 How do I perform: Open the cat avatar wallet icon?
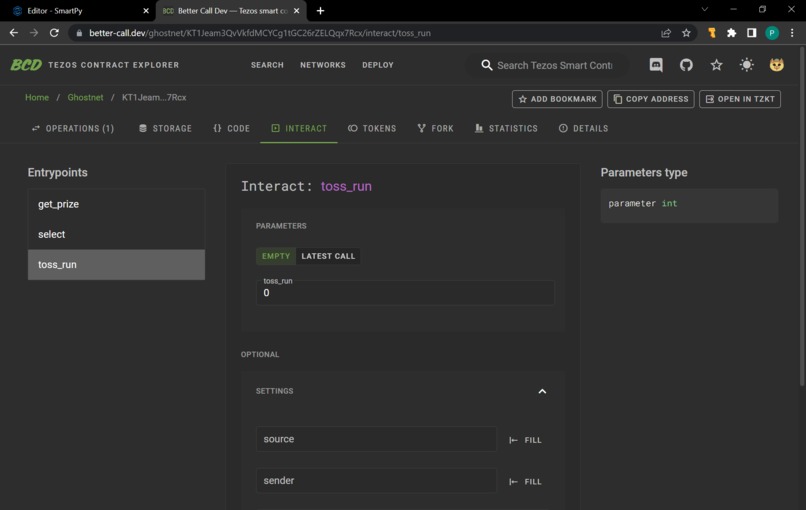click(x=776, y=65)
